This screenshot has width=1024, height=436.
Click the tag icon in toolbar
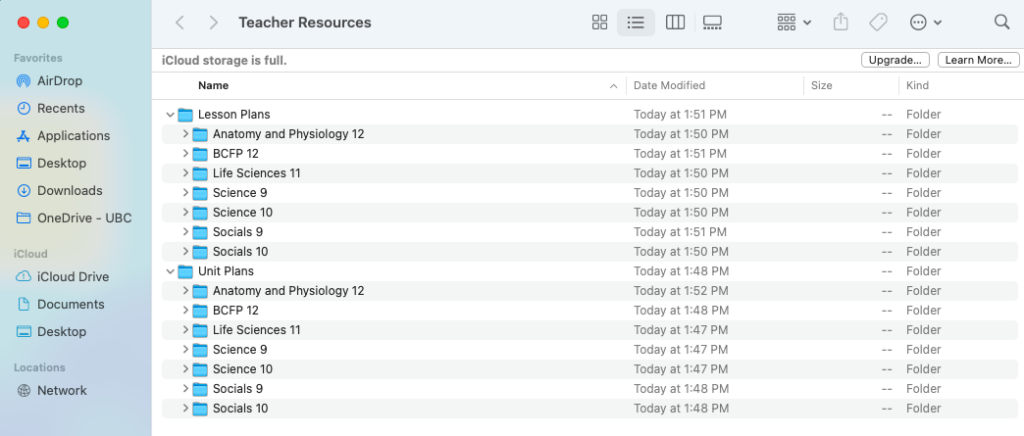pyautogui.click(x=878, y=22)
